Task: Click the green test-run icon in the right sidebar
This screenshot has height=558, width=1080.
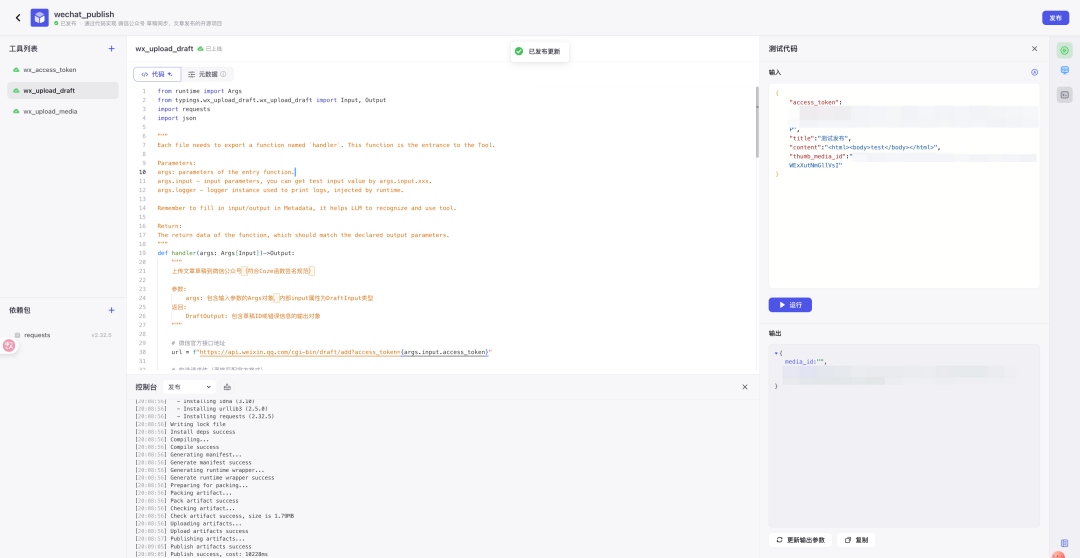Action: coord(1064,50)
